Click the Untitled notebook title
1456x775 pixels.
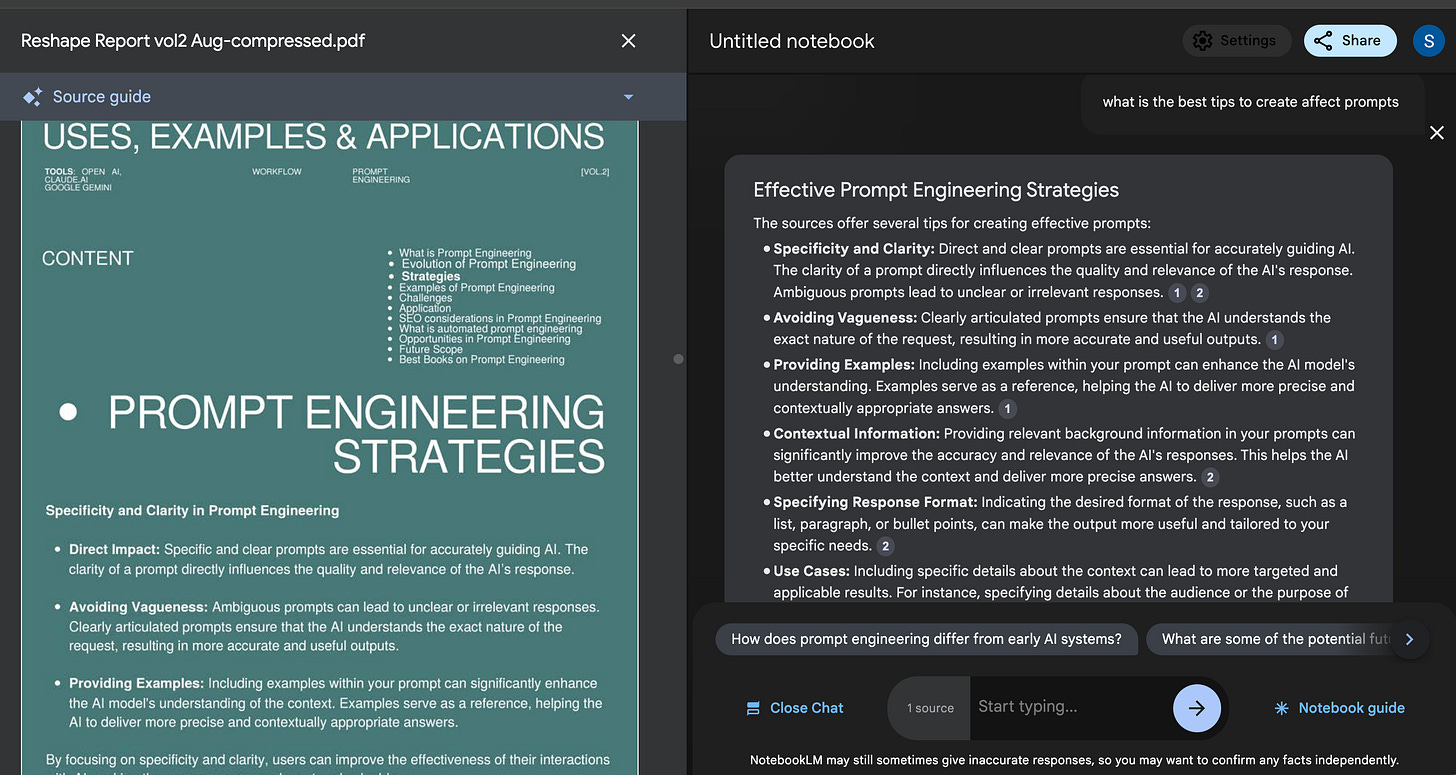[791, 41]
